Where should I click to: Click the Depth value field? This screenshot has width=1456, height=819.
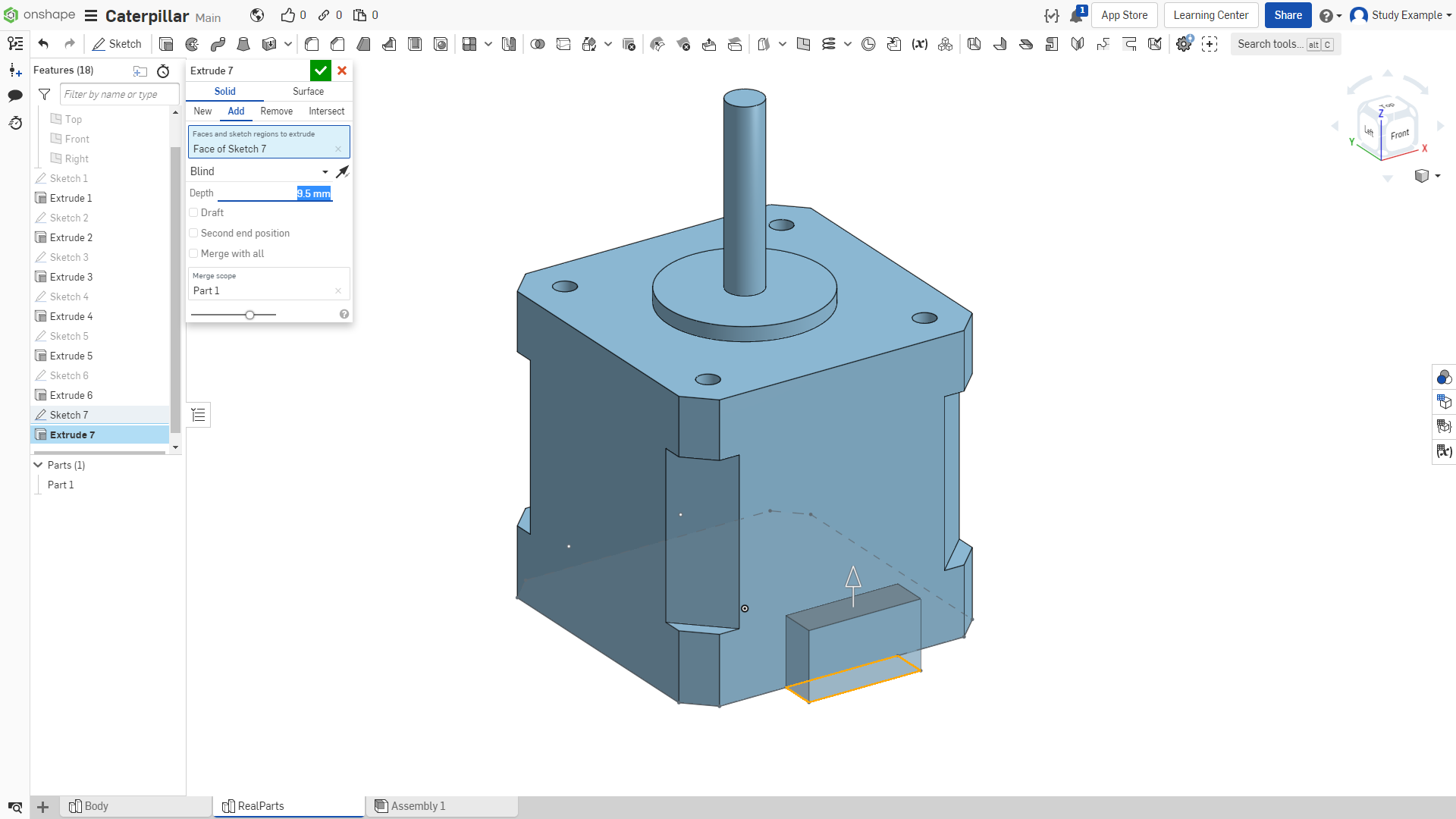point(275,193)
